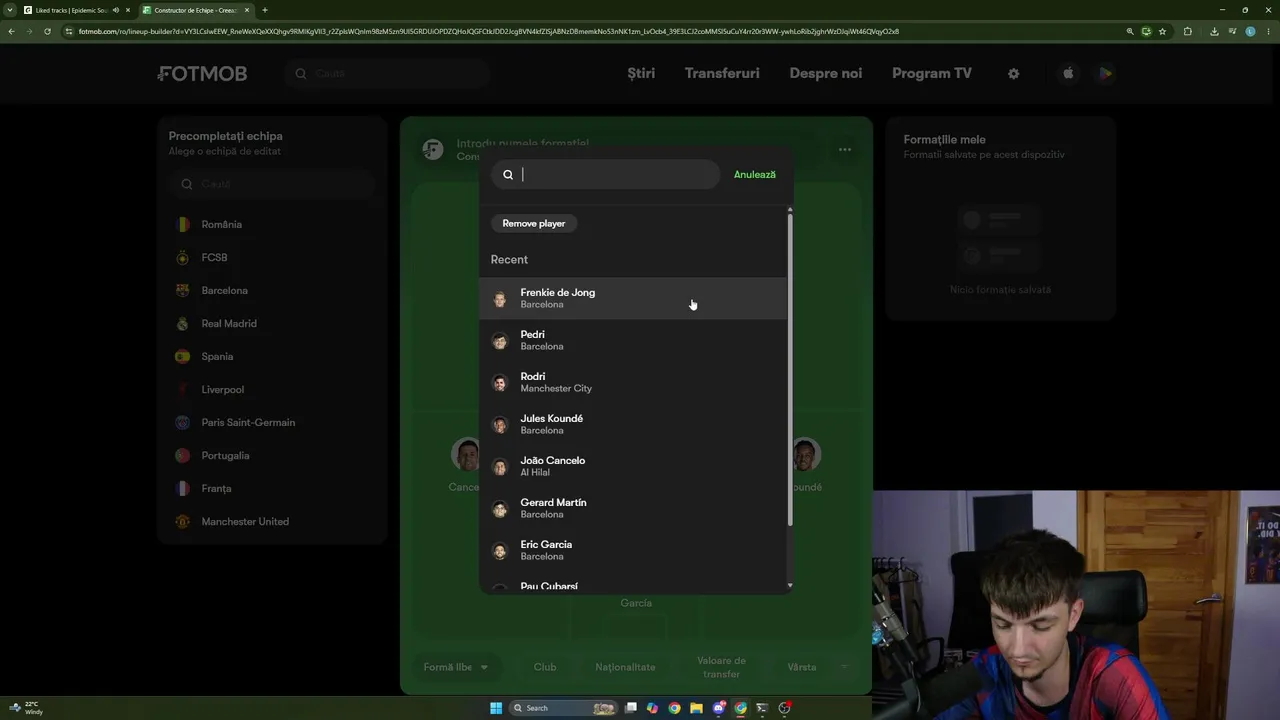The height and width of the screenshot is (720, 1280).
Task: Select Rodri of Manchester City
Action: [x=634, y=382]
